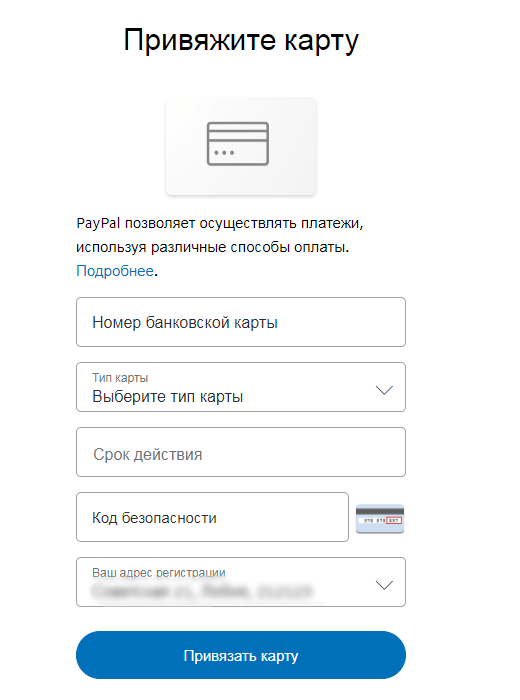
Task: Click the 'Привязать карту' button
Action: tap(241, 655)
